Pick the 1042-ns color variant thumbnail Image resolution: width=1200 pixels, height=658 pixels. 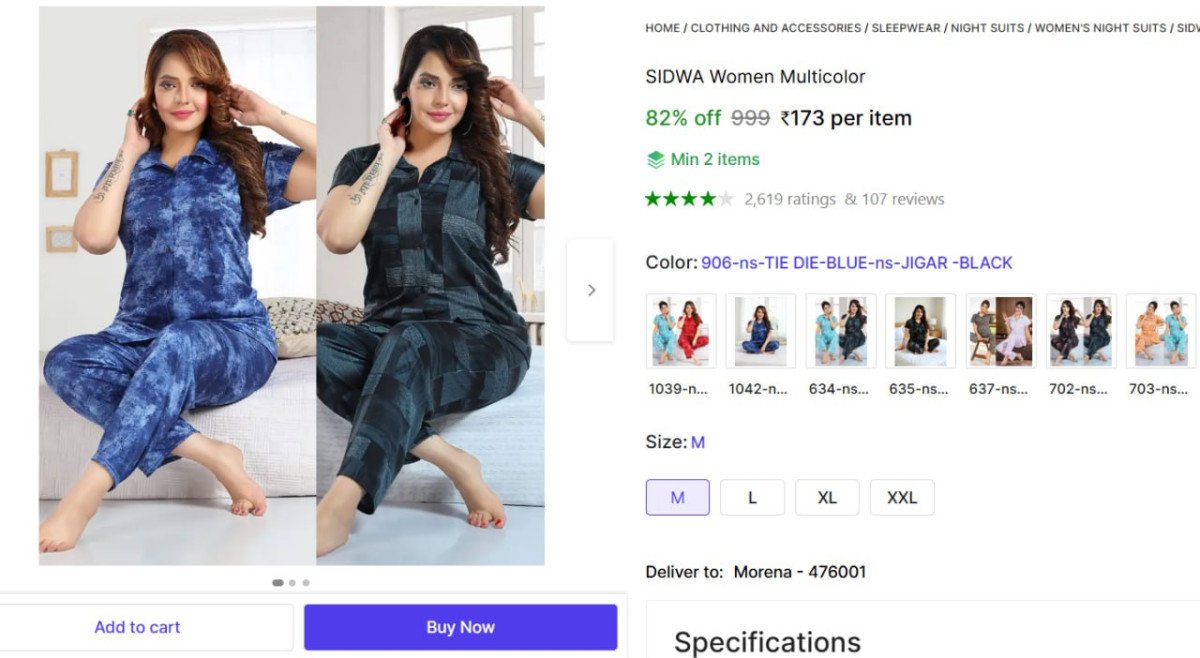click(x=760, y=331)
